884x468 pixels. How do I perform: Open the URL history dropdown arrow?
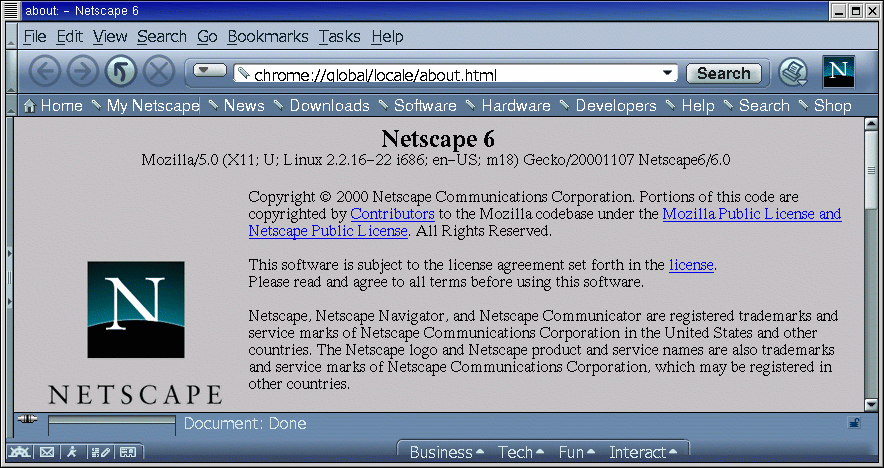coord(668,73)
